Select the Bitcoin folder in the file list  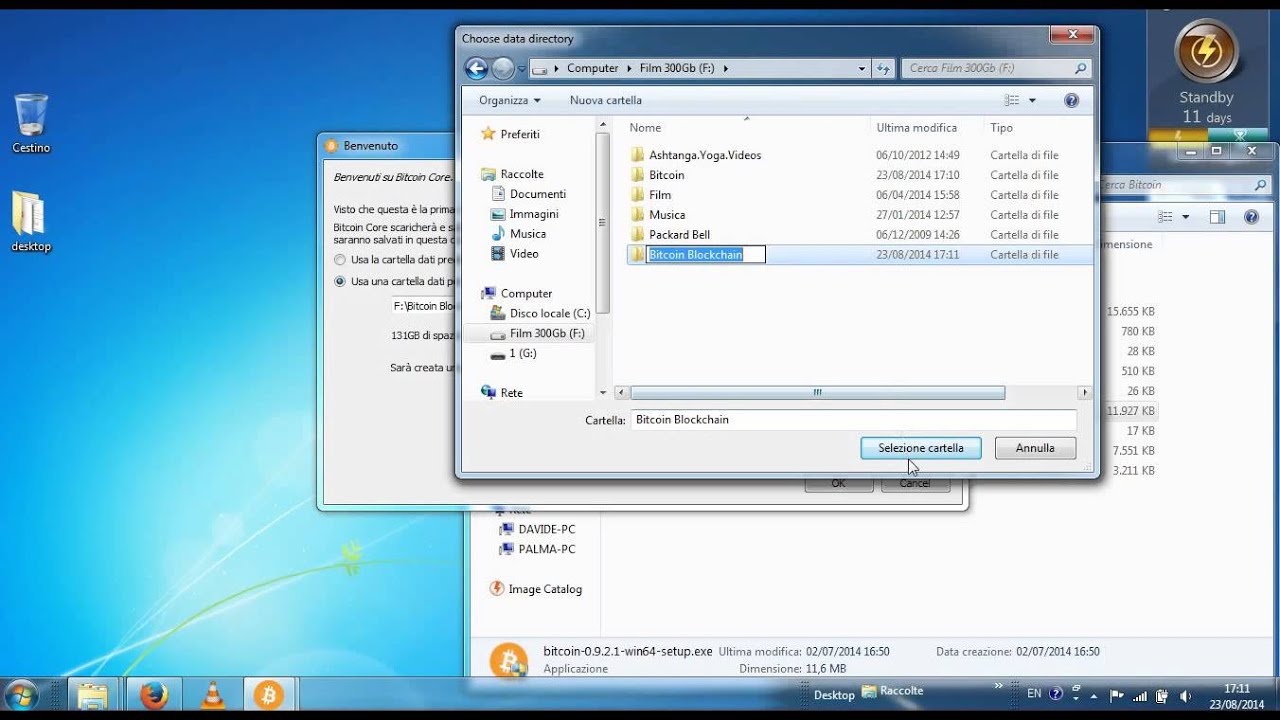[666, 175]
